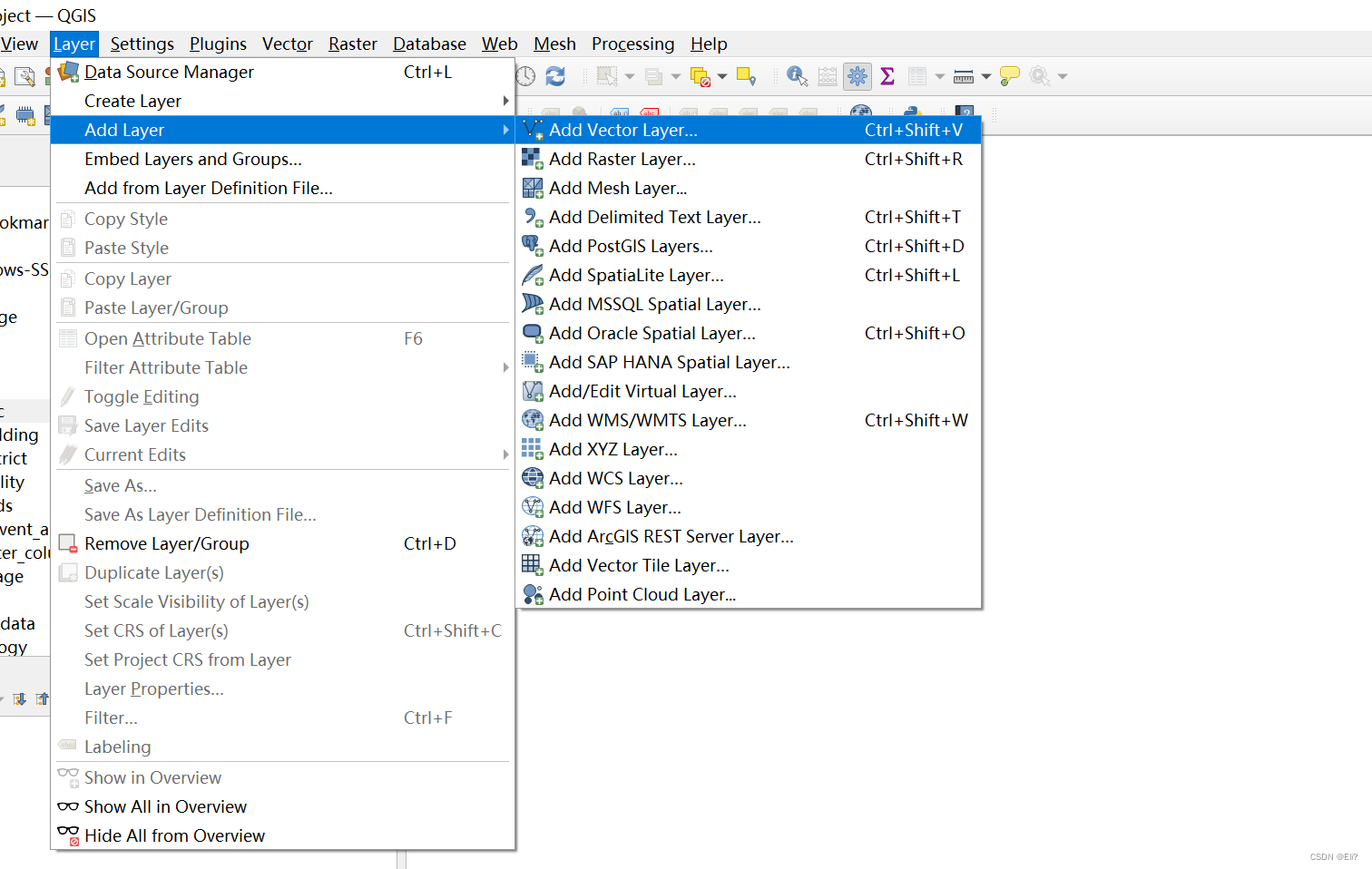Click Add/Edit Virtual Layer icon
The width and height of the screenshot is (1372, 869).
click(533, 391)
